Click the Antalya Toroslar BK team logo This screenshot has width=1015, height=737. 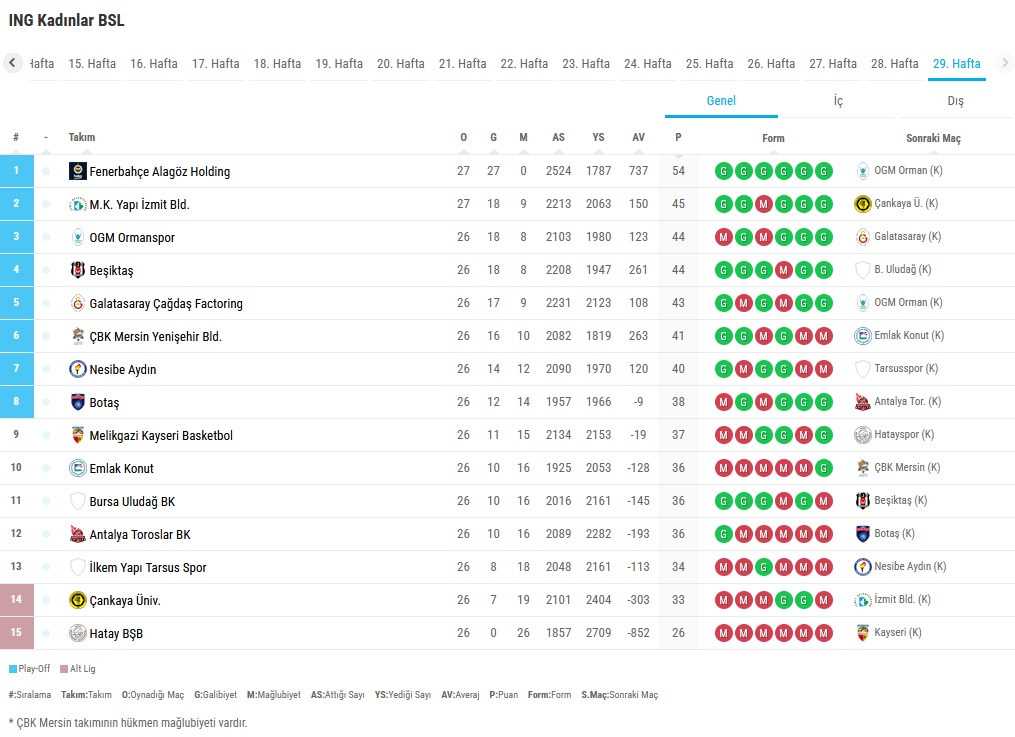78,534
